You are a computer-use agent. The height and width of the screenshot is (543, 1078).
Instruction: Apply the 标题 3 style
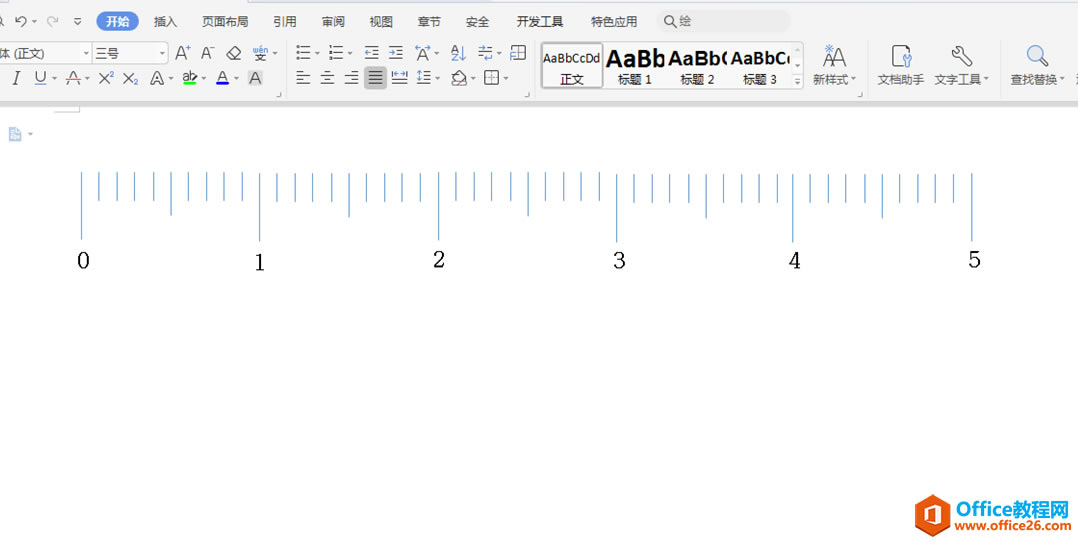760,66
